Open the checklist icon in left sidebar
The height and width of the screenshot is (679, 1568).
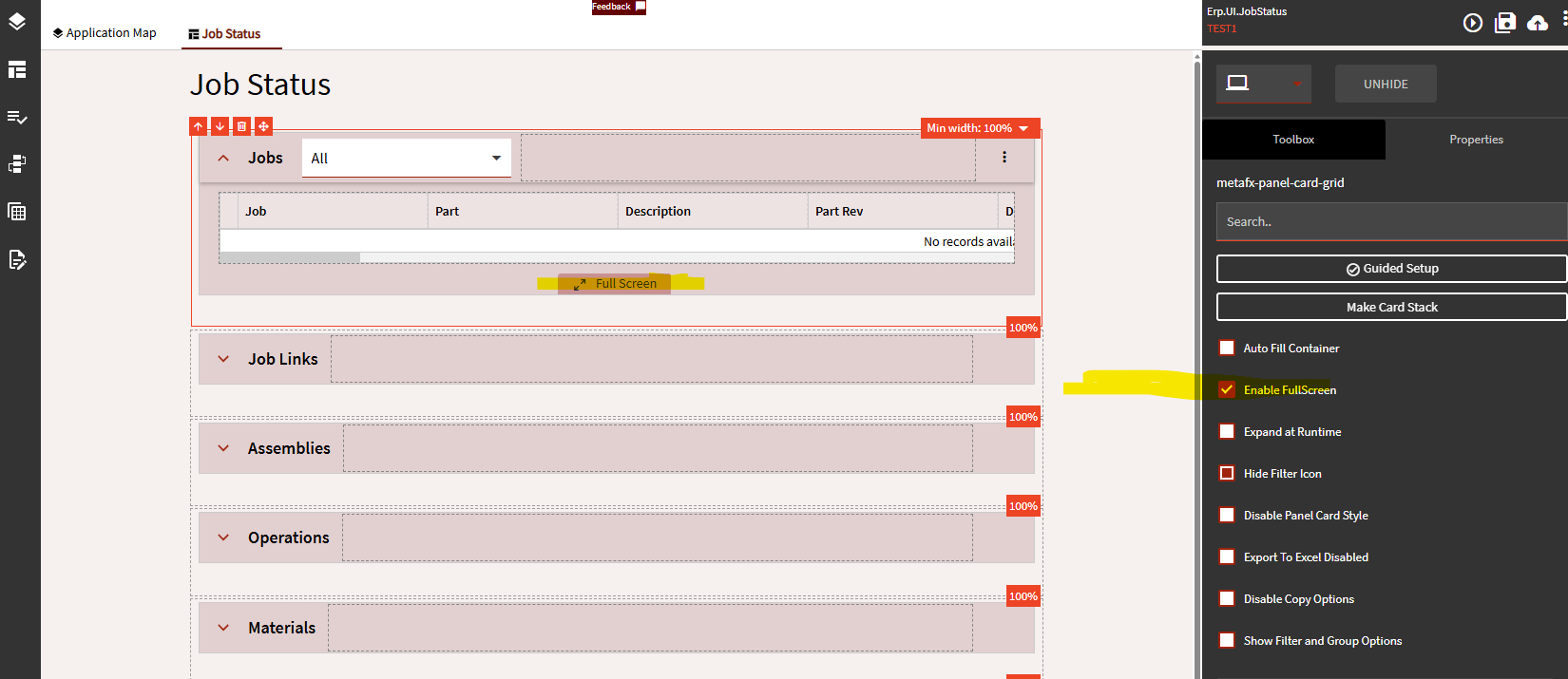tap(17, 117)
